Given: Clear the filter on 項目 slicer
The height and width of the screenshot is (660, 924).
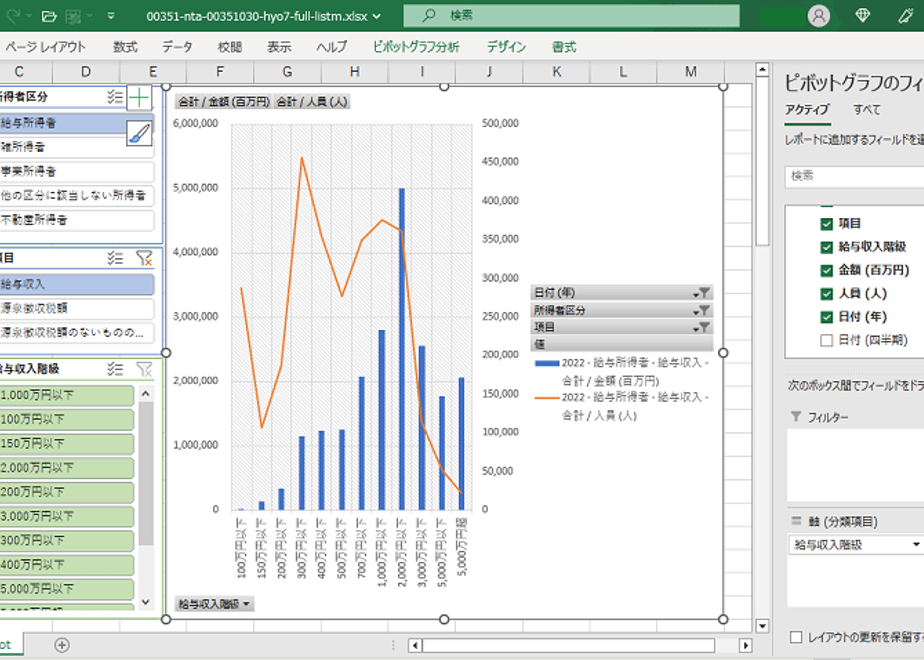Looking at the screenshot, I should 144,258.
